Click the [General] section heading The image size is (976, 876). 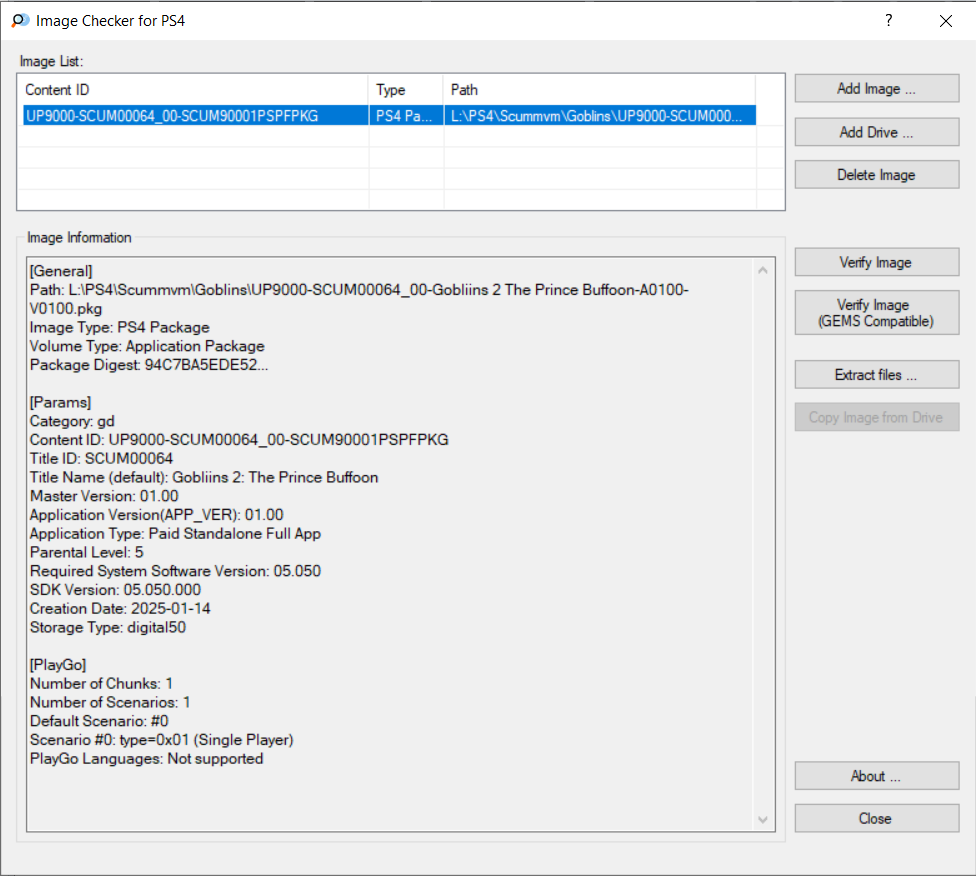[61, 271]
